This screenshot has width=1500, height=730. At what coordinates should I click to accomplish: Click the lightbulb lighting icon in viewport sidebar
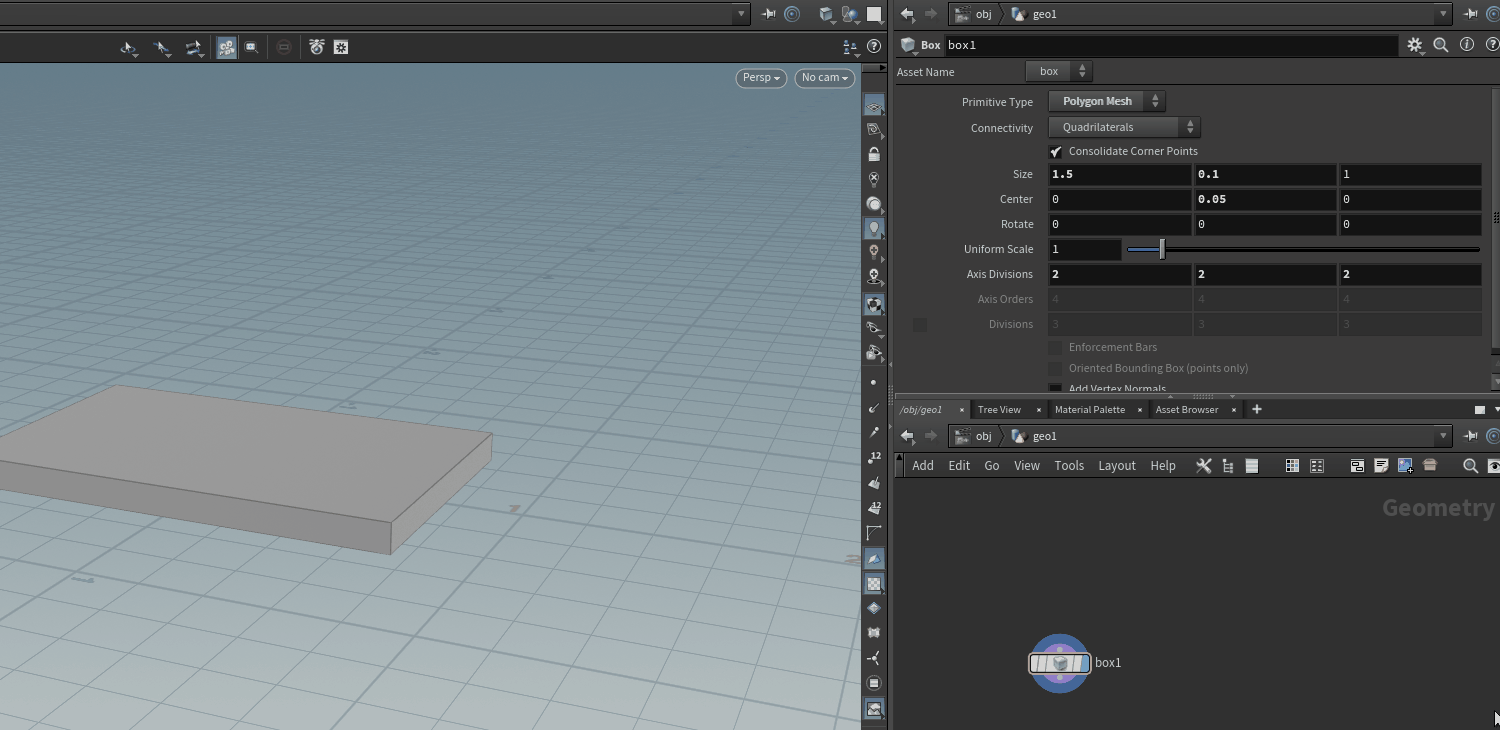click(874, 228)
